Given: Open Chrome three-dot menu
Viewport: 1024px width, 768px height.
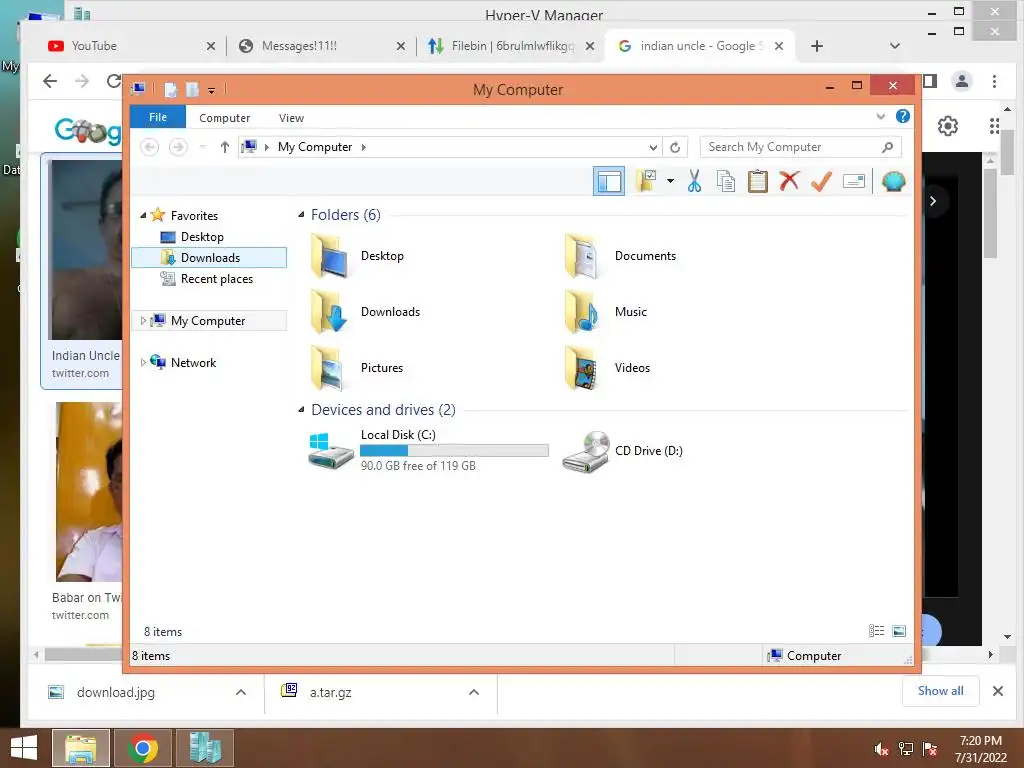Looking at the screenshot, I should 994,81.
